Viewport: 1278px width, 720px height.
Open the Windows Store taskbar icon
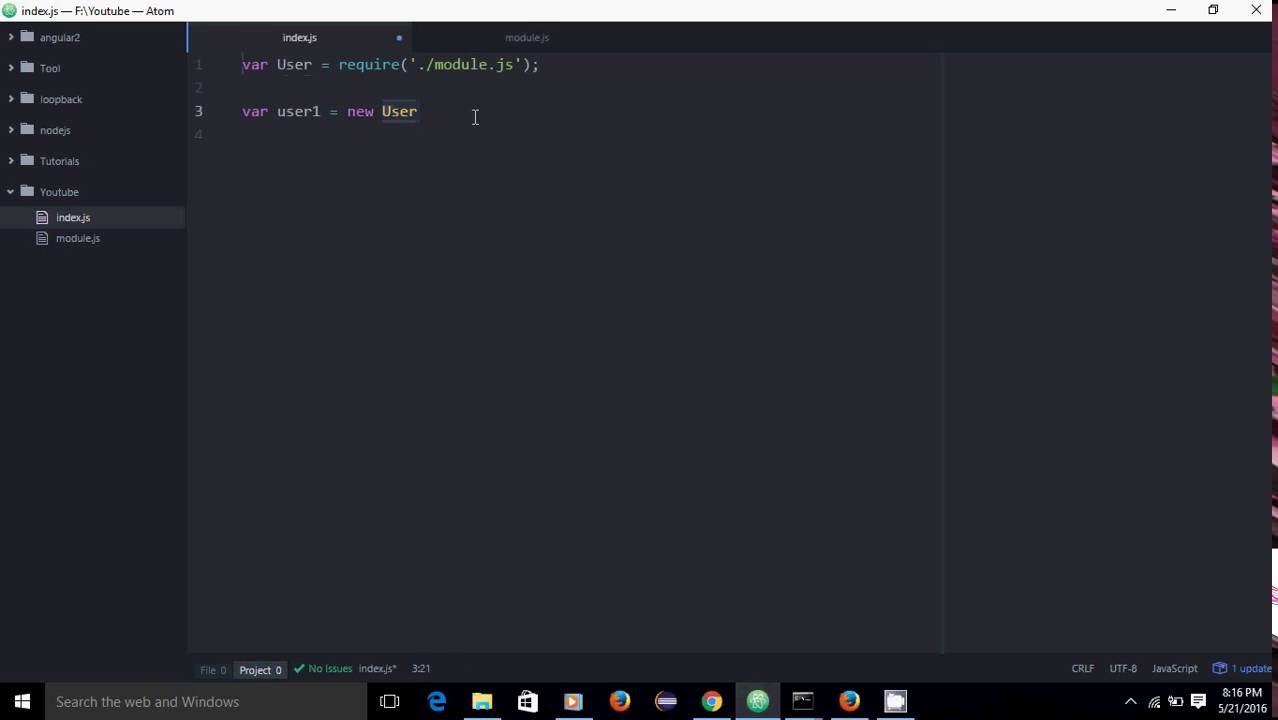pyautogui.click(x=527, y=702)
